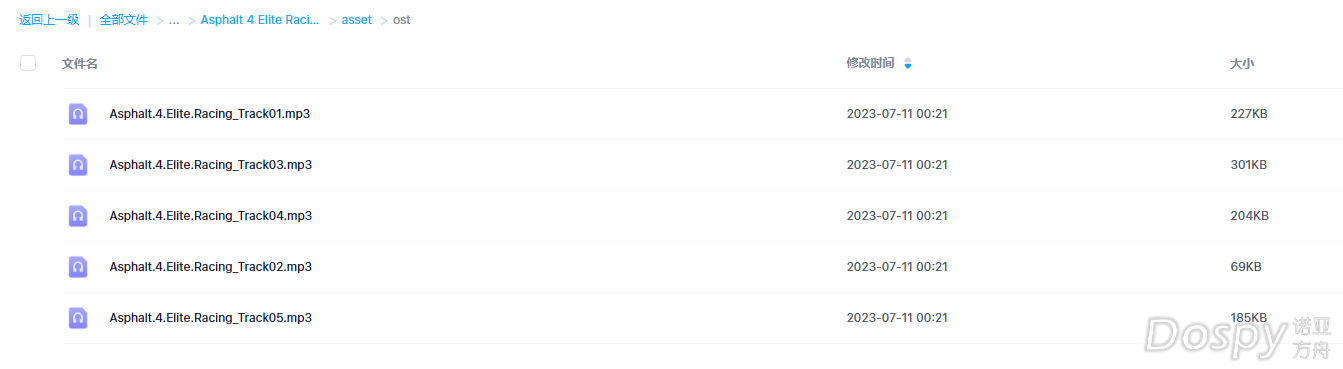Sort by modified time arrow icon

coord(908,64)
